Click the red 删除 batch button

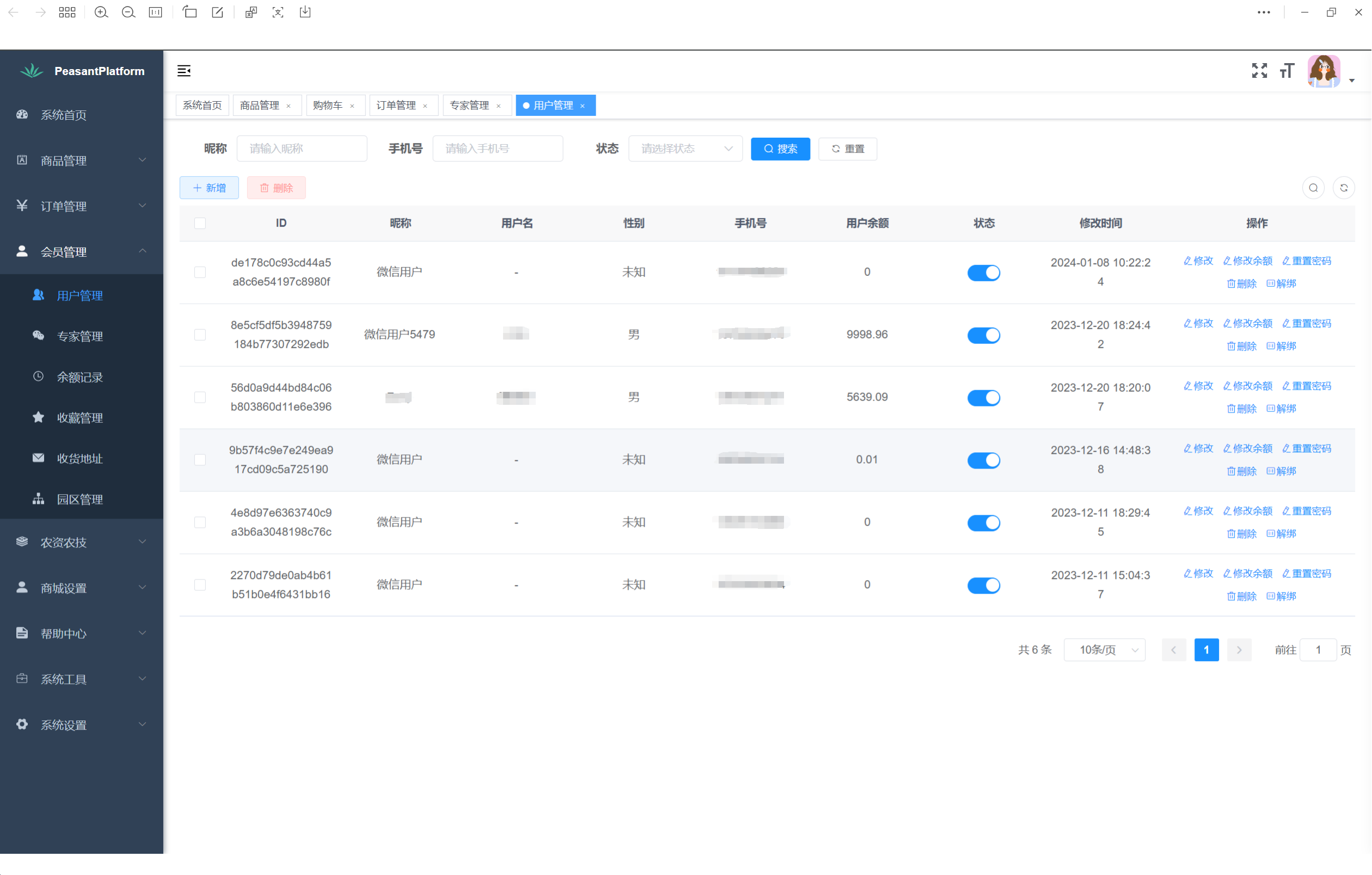coord(277,188)
